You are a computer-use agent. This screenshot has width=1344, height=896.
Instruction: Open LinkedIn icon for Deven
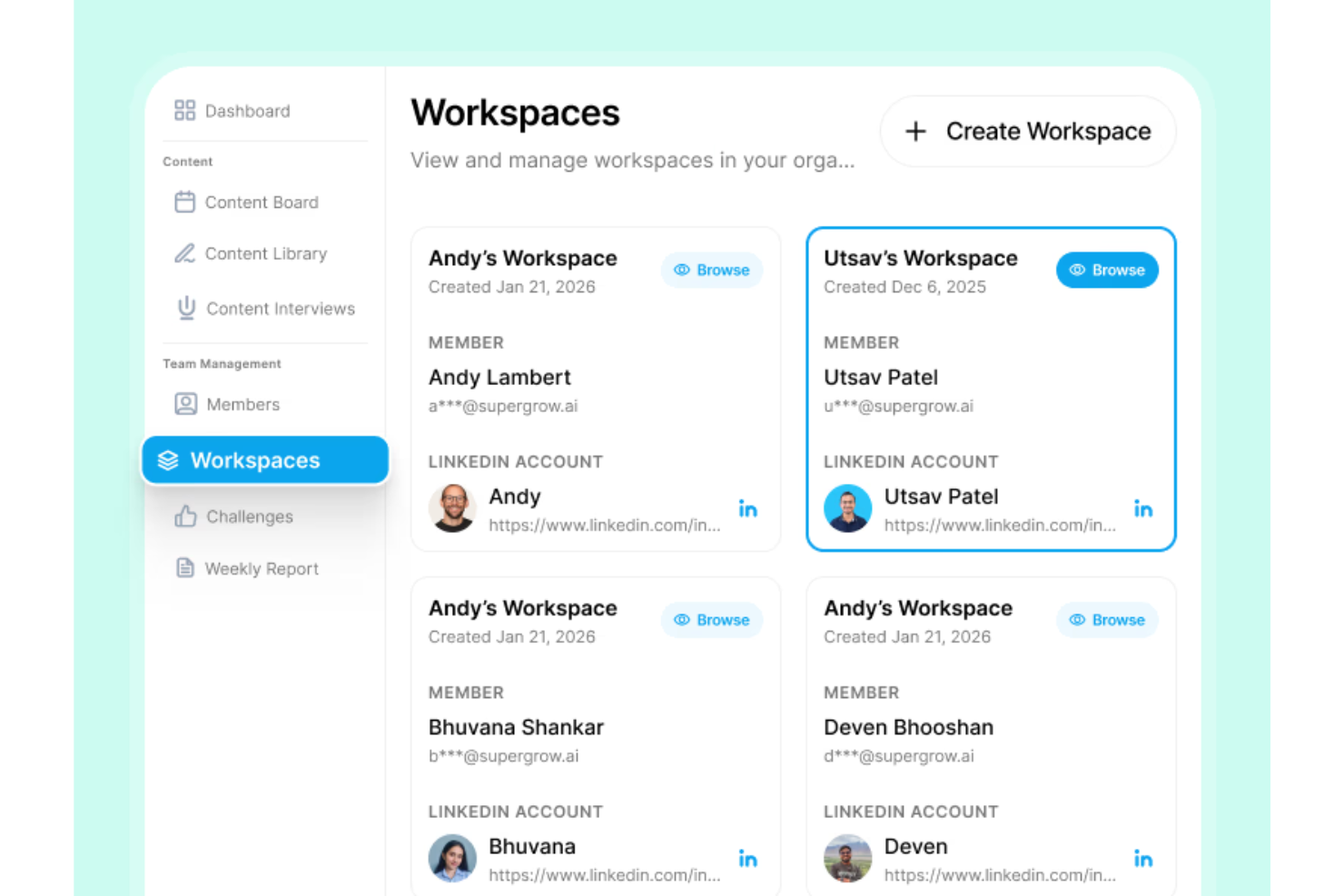[x=1142, y=858]
